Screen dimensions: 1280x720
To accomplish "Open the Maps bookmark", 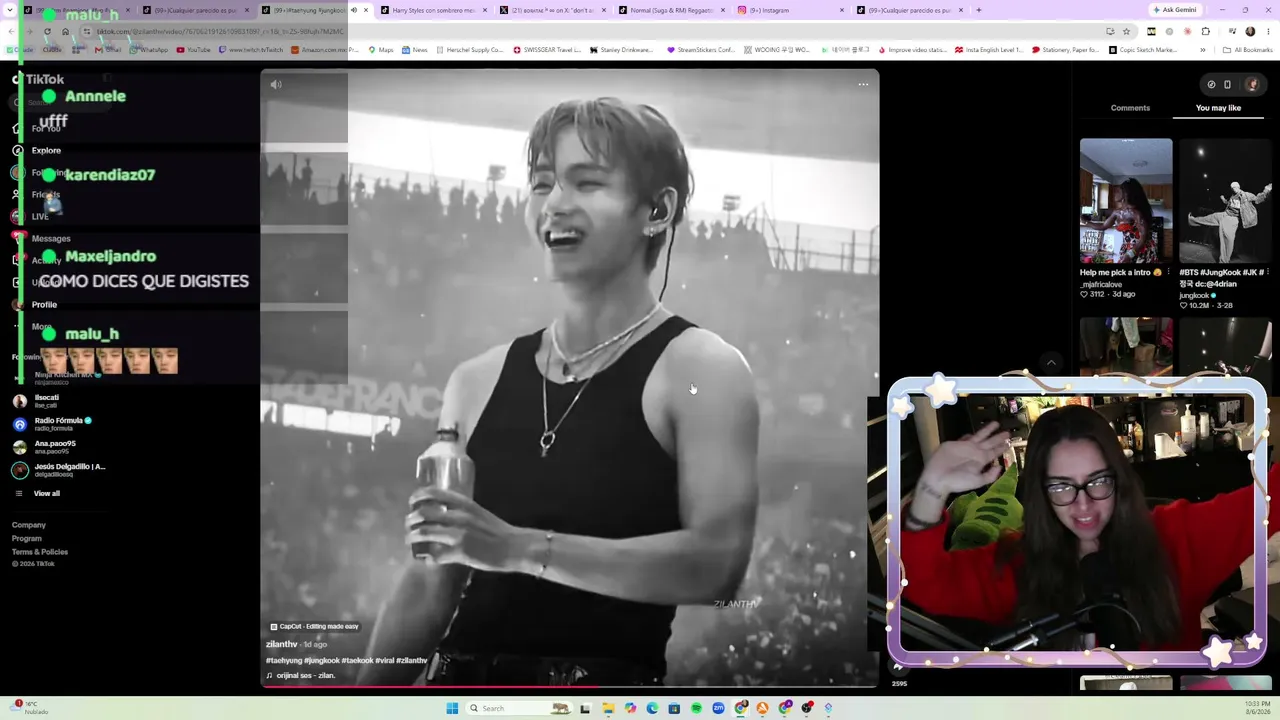I will [381, 50].
